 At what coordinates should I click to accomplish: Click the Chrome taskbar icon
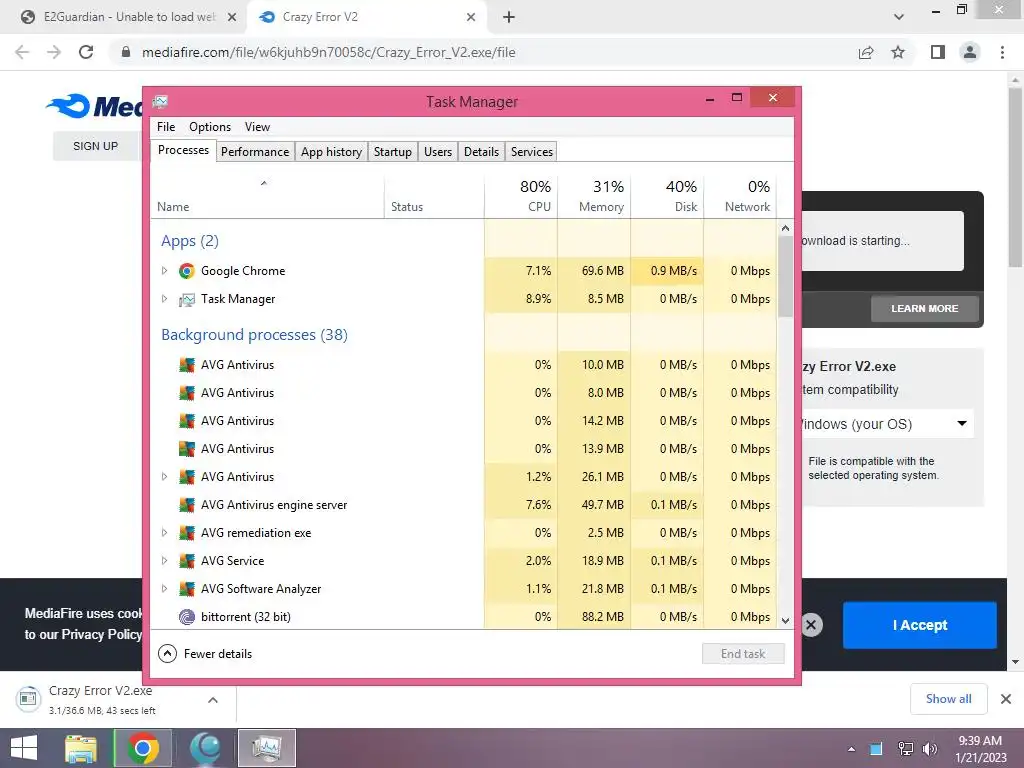click(x=143, y=748)
